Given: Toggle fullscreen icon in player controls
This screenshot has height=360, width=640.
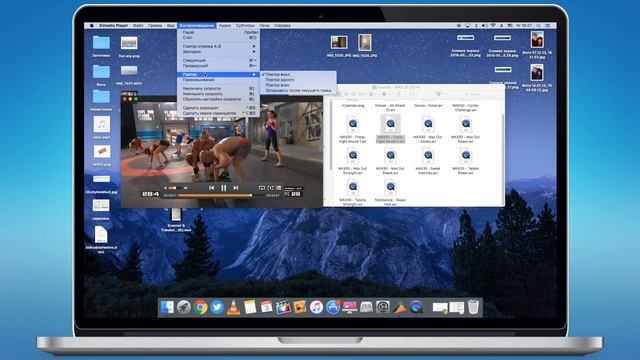Looking at the screenshot, I should click(270, 188).
